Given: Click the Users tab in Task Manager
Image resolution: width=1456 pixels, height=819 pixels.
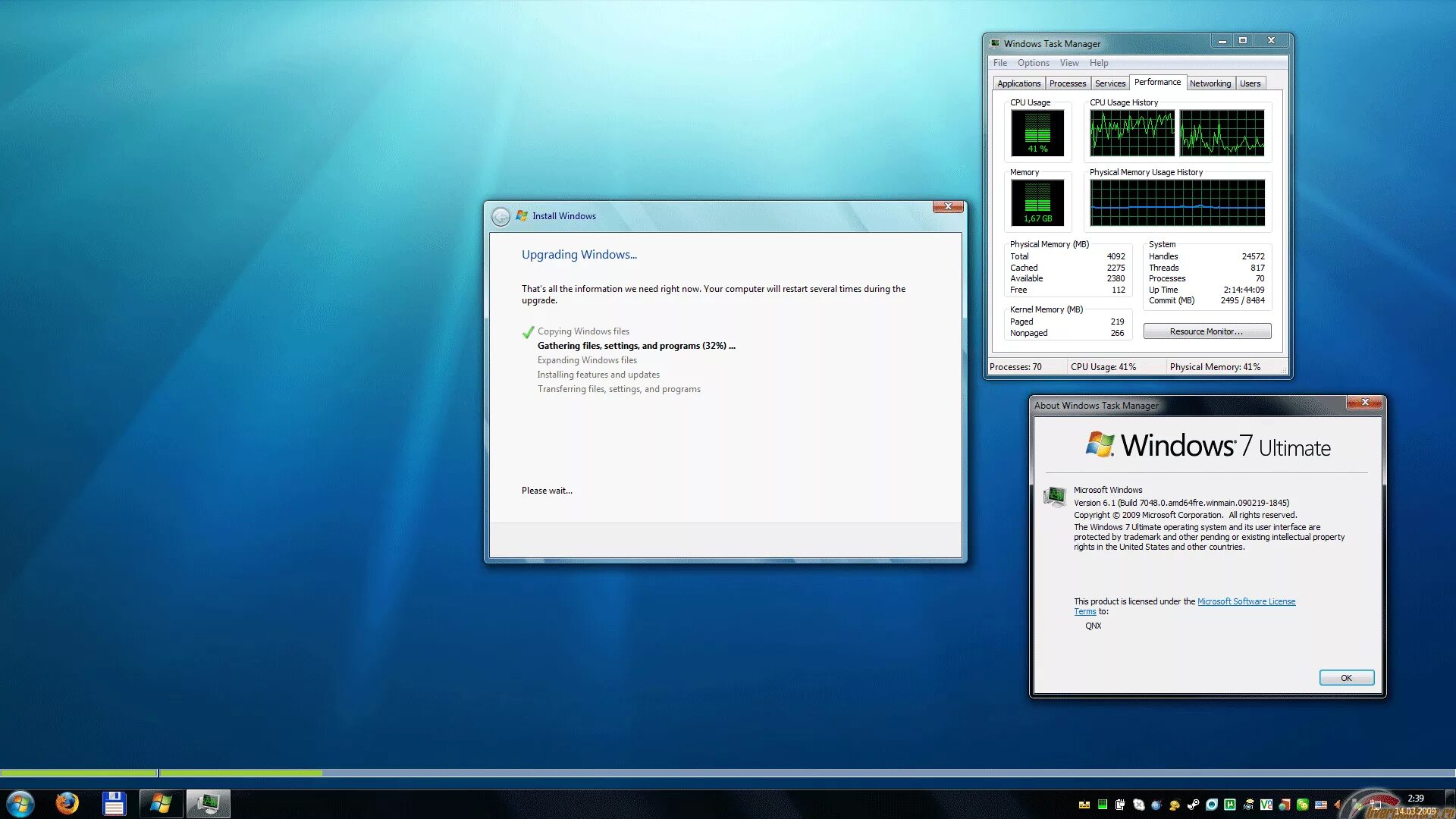Looking at the screenshot, I should coord(1250,83).
